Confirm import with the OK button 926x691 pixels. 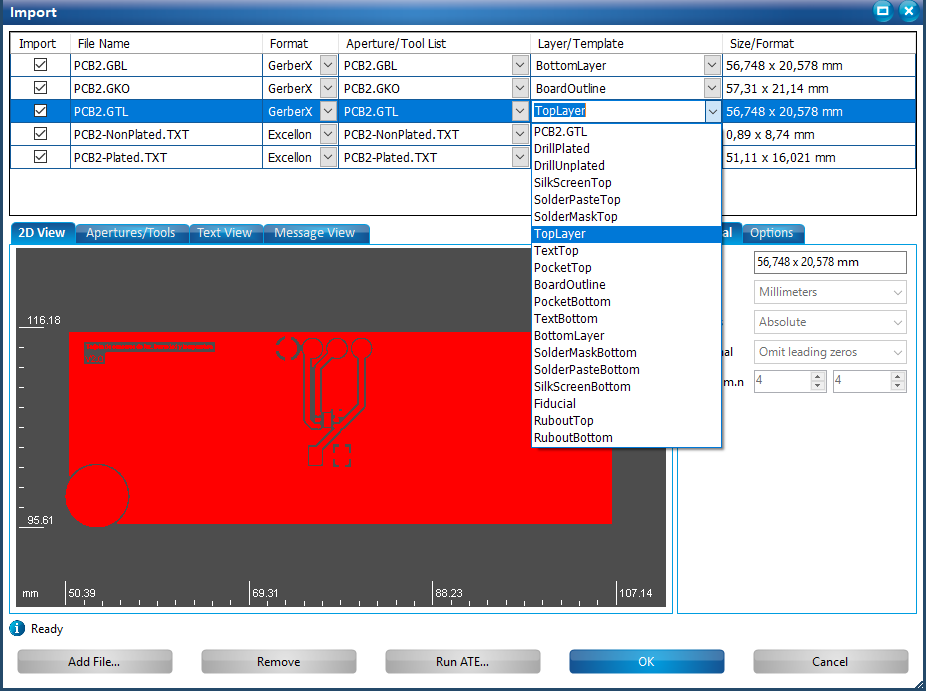coord(646,662)
